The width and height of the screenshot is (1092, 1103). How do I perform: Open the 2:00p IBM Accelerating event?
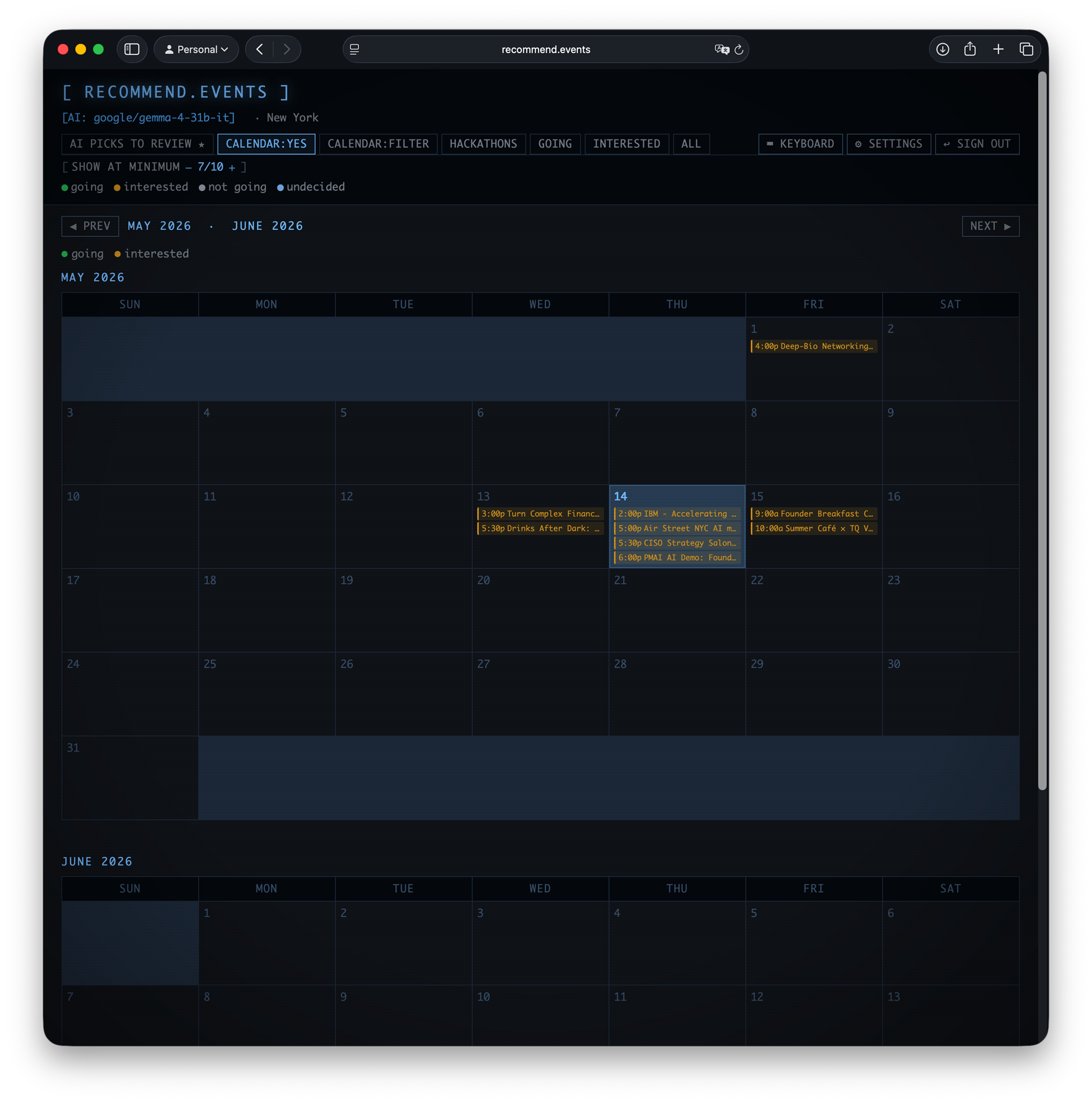pyautogui.click(x=677, y=514)
